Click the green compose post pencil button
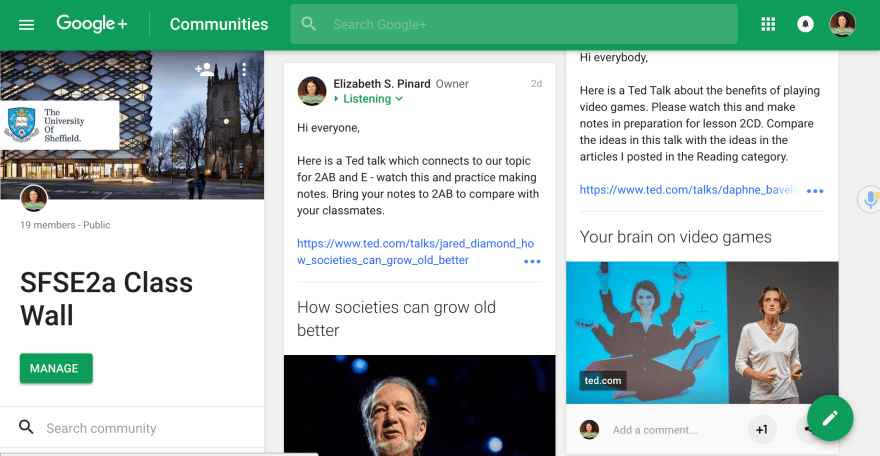 pos(829,418)
